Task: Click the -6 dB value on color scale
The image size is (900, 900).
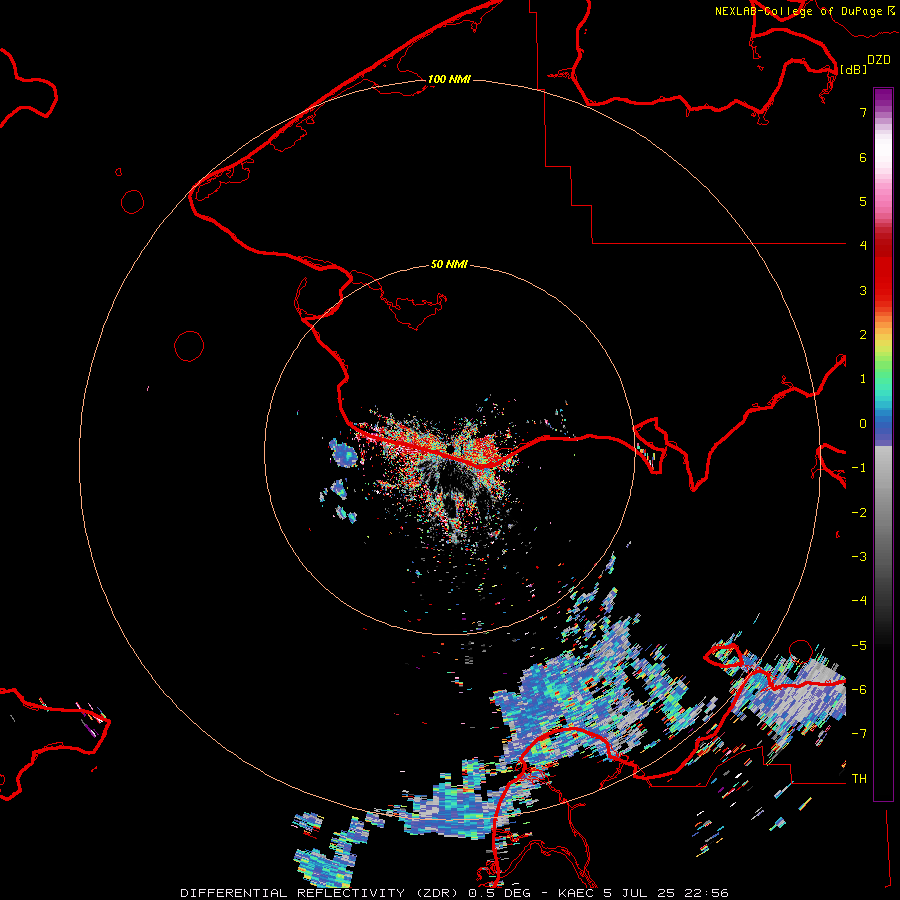Action: coord(859,690)
